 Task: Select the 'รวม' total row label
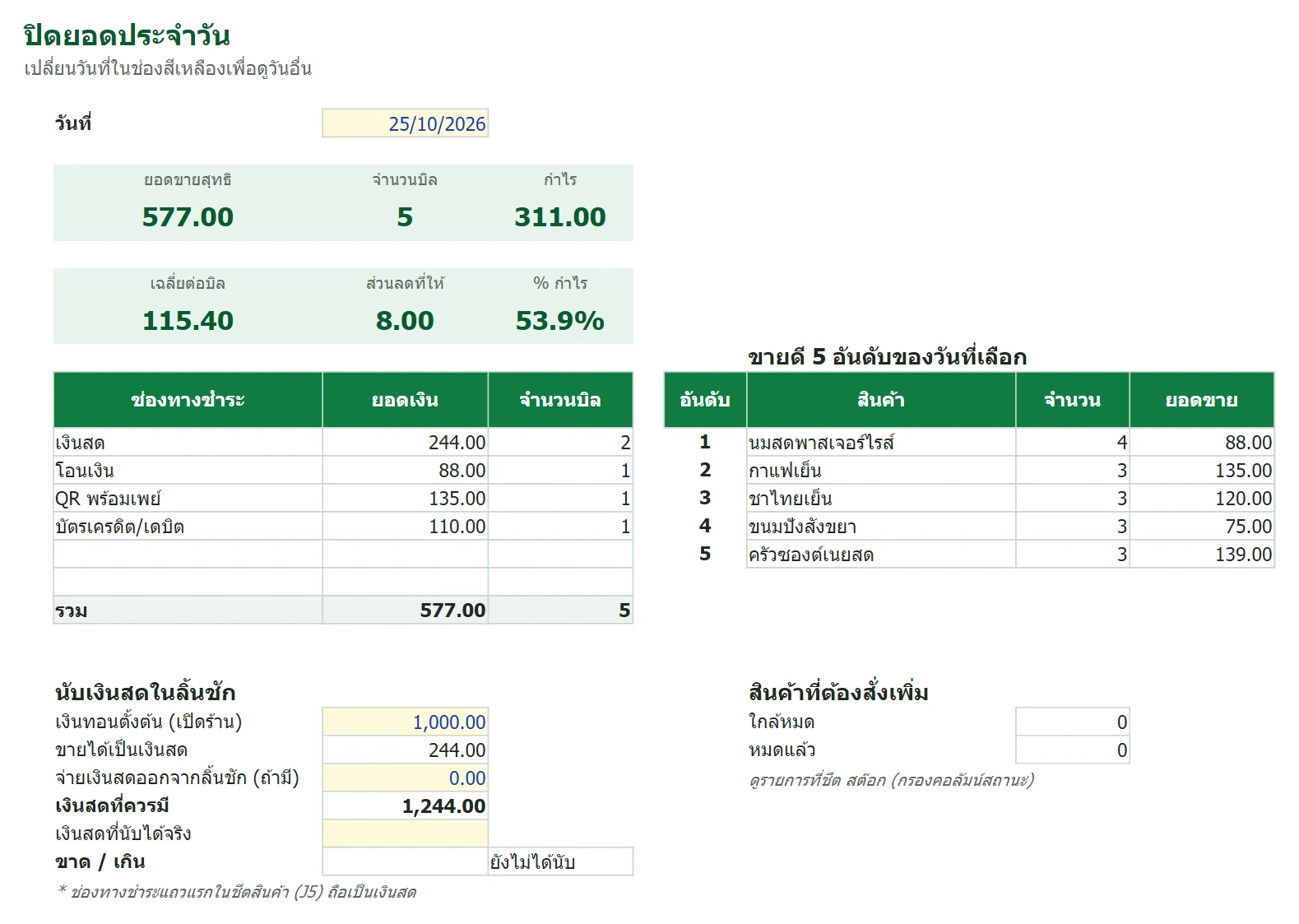pyautogui.click(x=188, y=610)
